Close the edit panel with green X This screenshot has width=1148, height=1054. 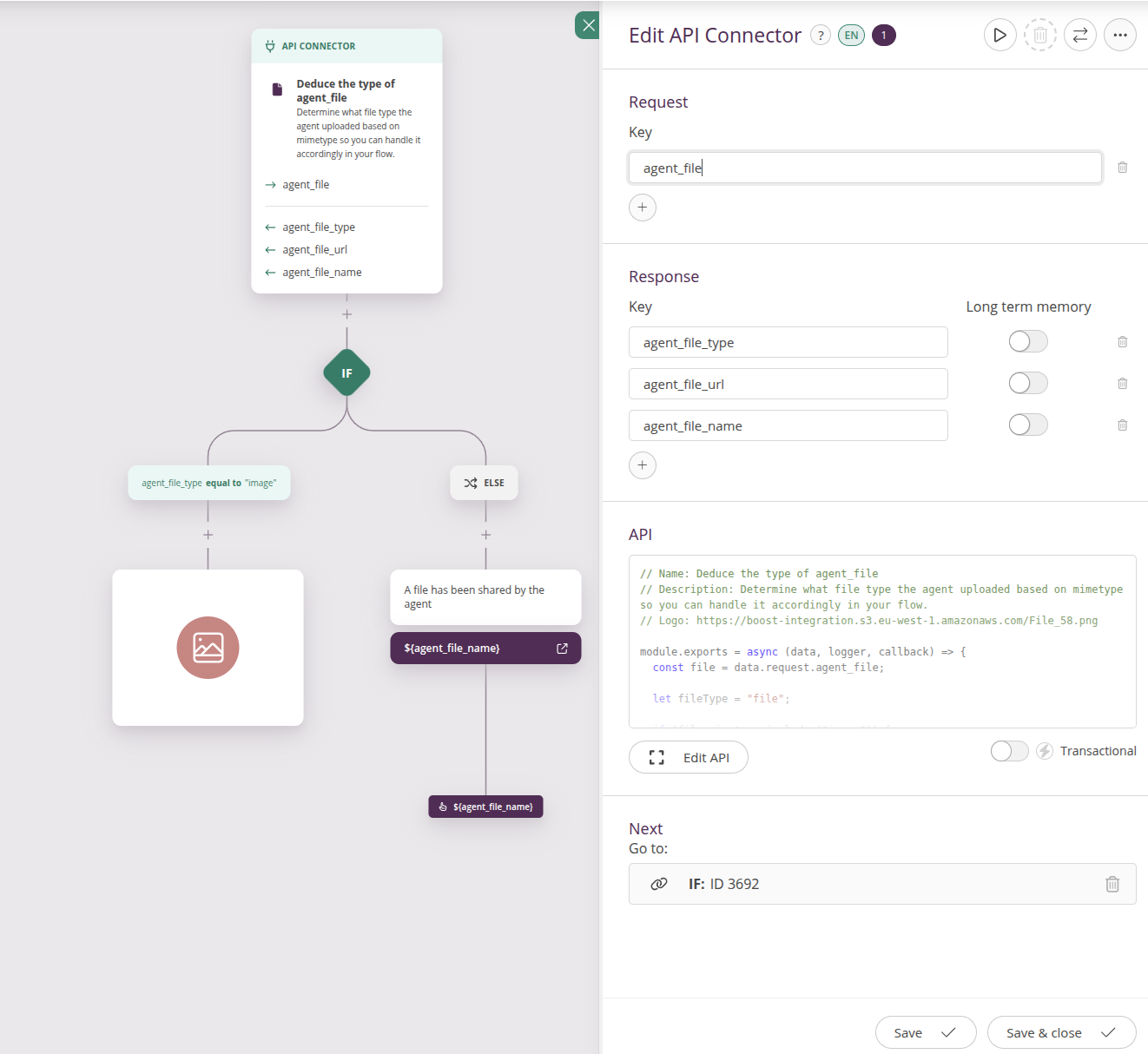pyautogui.click(x=588, y=25)
